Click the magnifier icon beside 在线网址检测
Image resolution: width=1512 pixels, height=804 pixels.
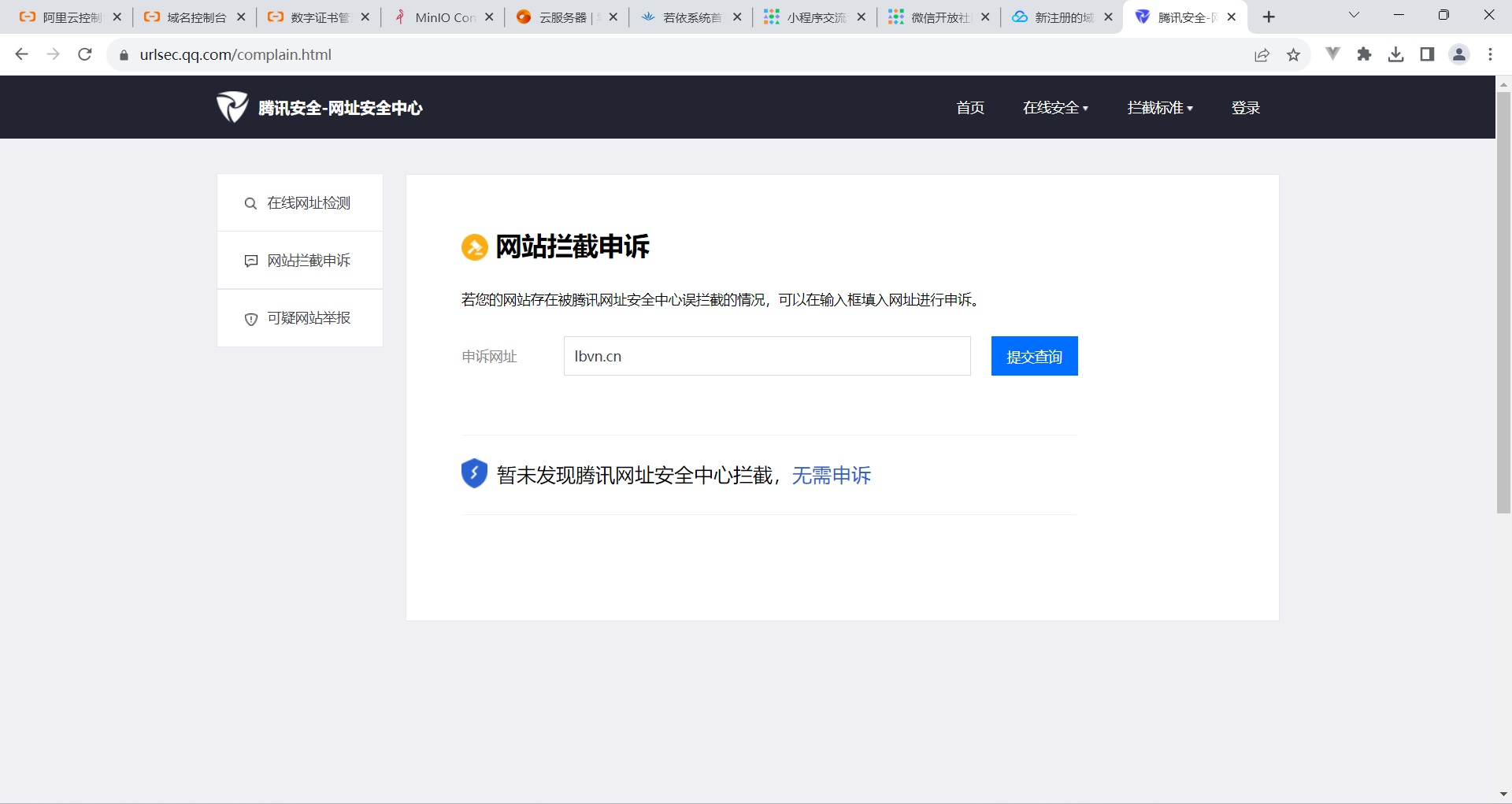tap(250, 204)
